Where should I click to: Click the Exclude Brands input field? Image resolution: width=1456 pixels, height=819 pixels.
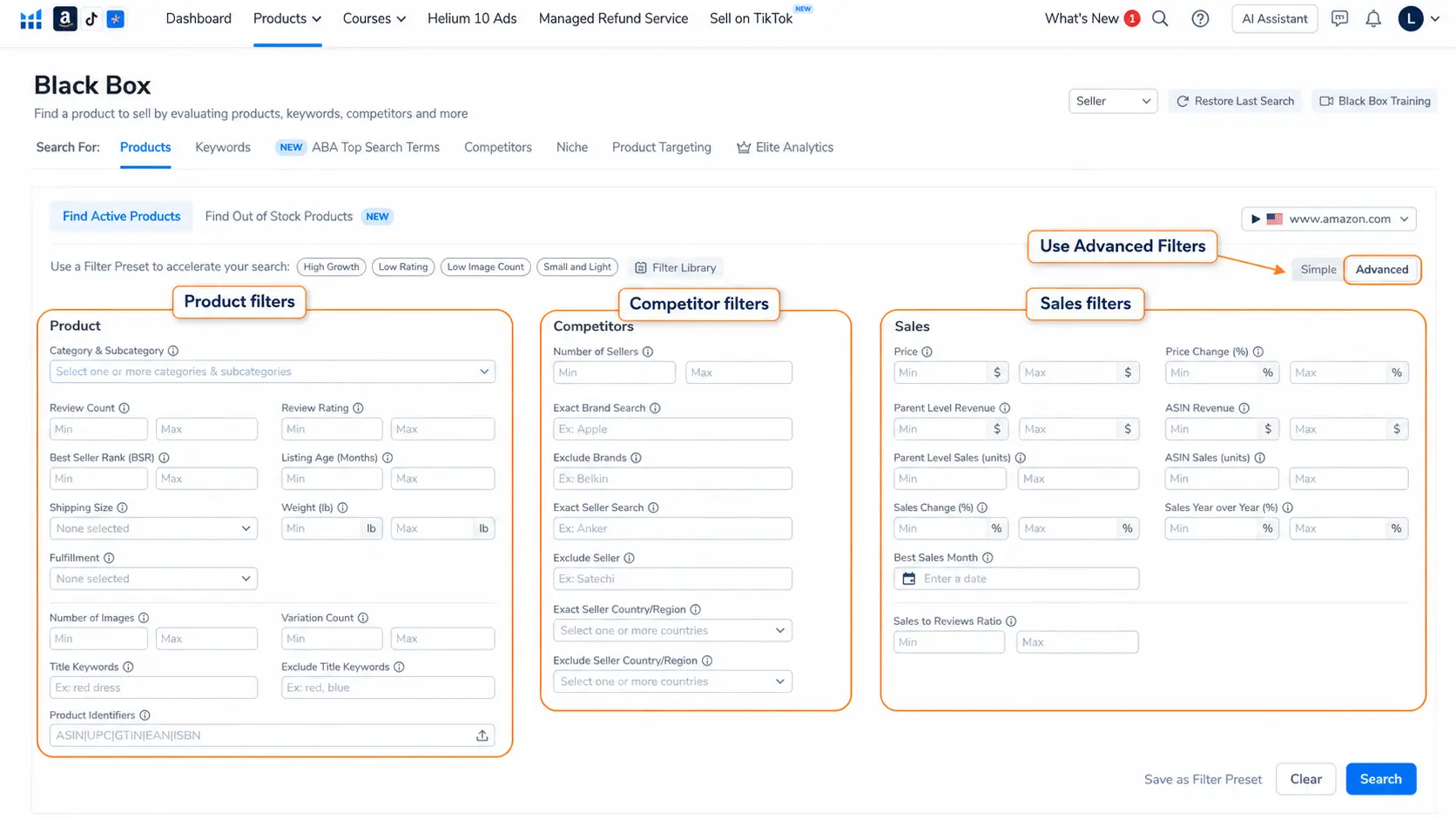click(x=672, y=479)
